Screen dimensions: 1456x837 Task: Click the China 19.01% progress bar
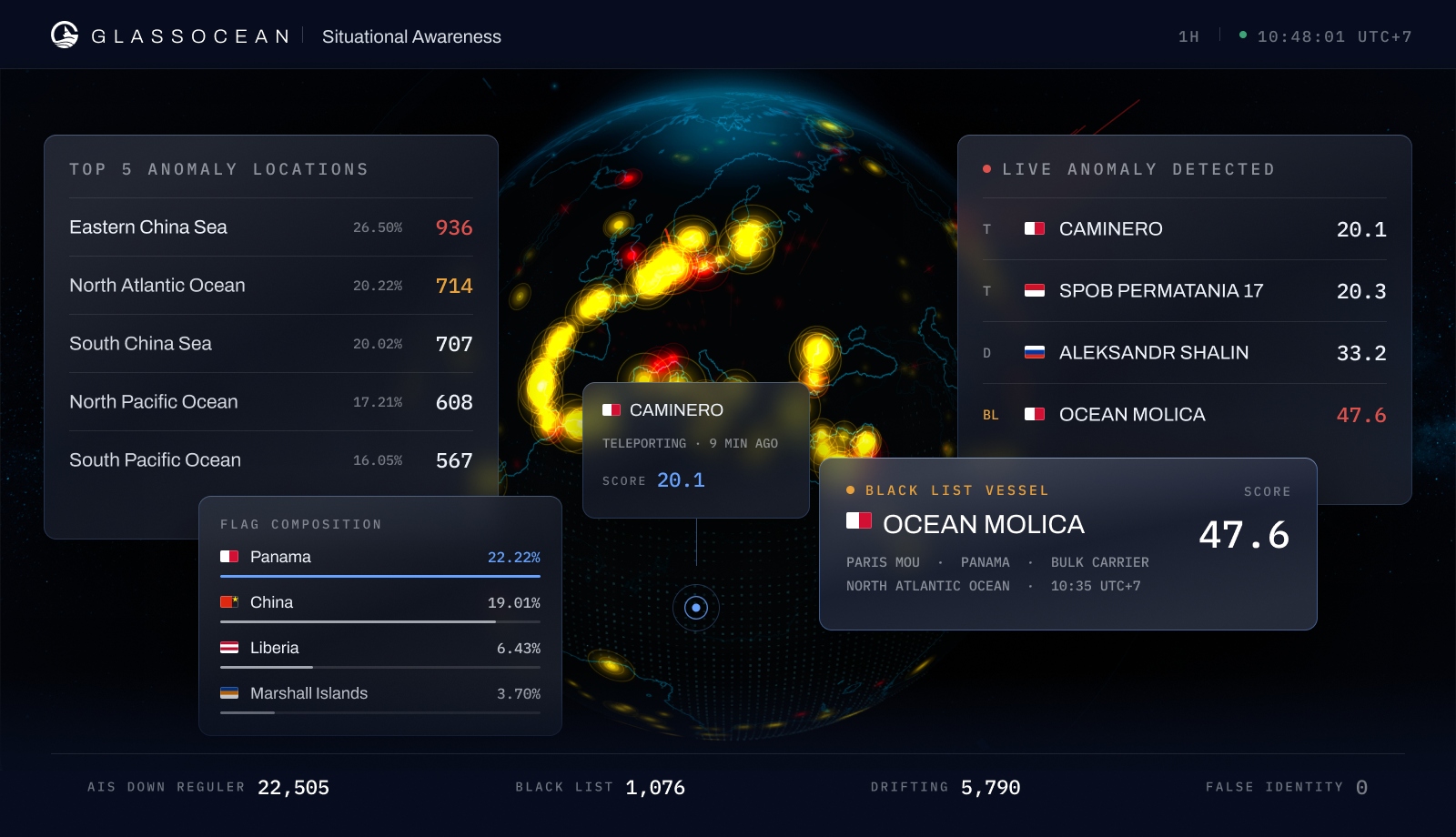click(x=380, y=621)
